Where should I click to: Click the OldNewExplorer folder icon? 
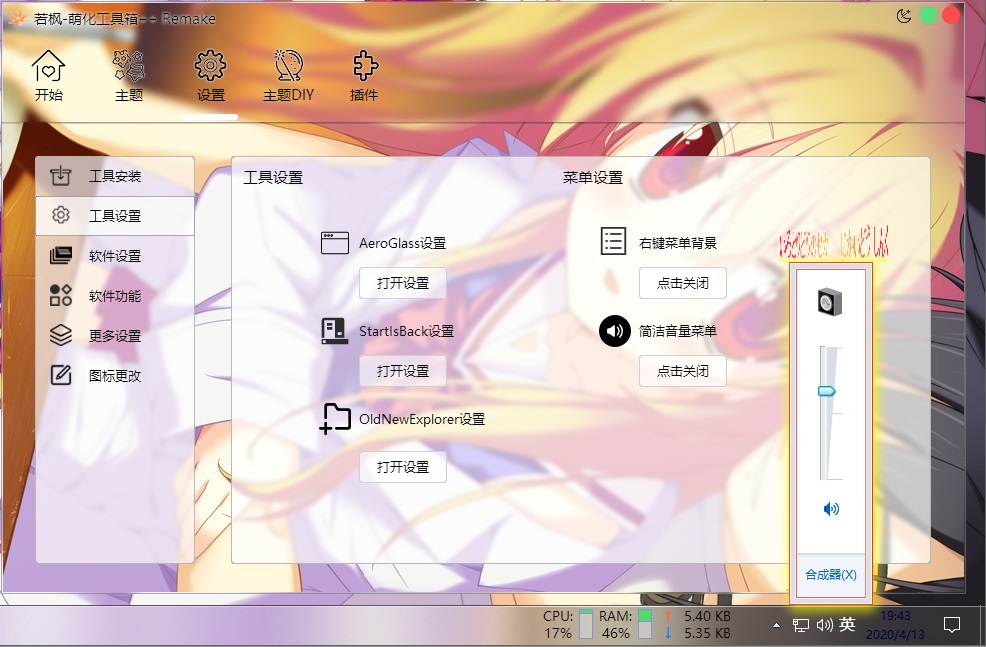pyautogui.click(x=335, y=419)
